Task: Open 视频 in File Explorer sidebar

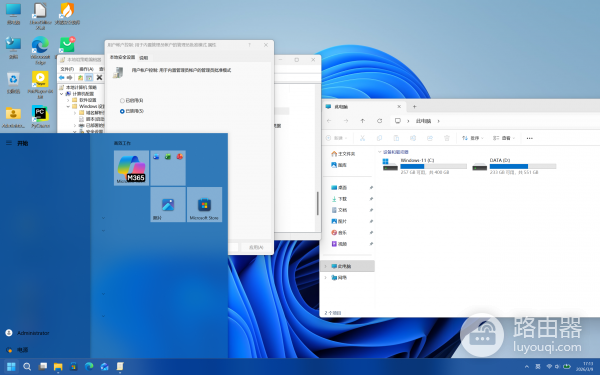Action: (339, 244)
